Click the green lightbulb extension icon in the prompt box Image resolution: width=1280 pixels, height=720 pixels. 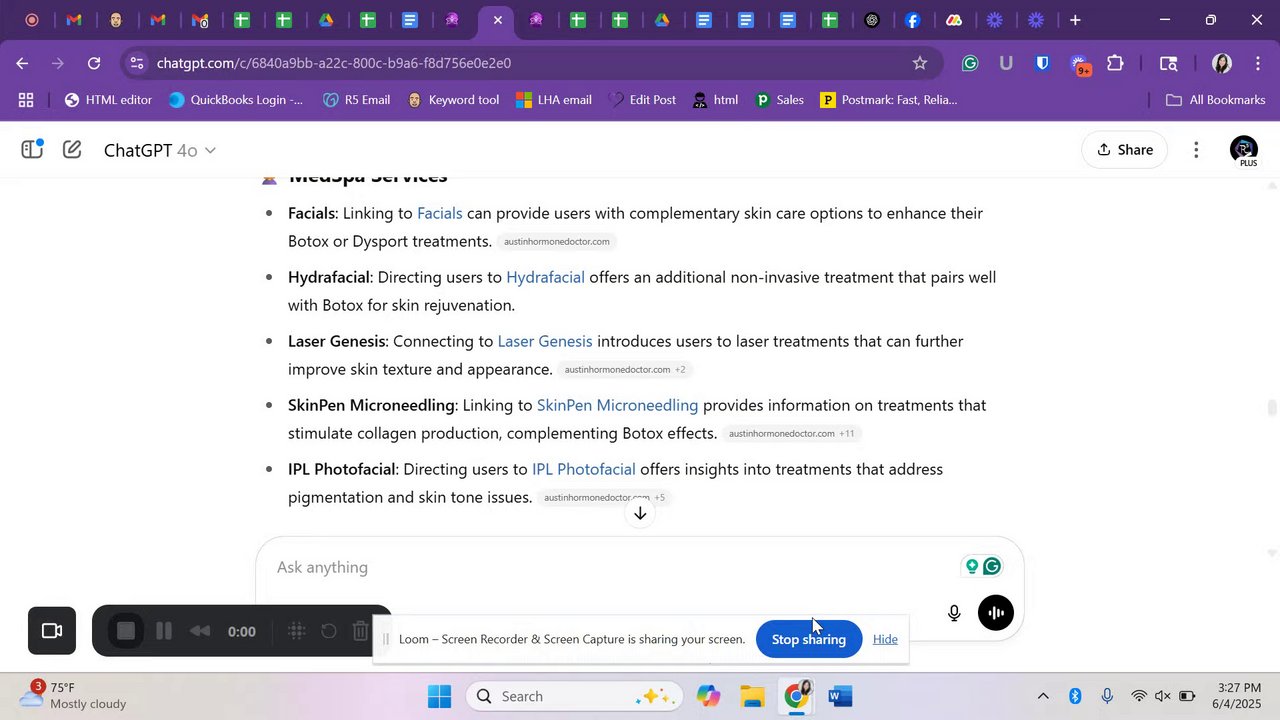coord(970,567)
